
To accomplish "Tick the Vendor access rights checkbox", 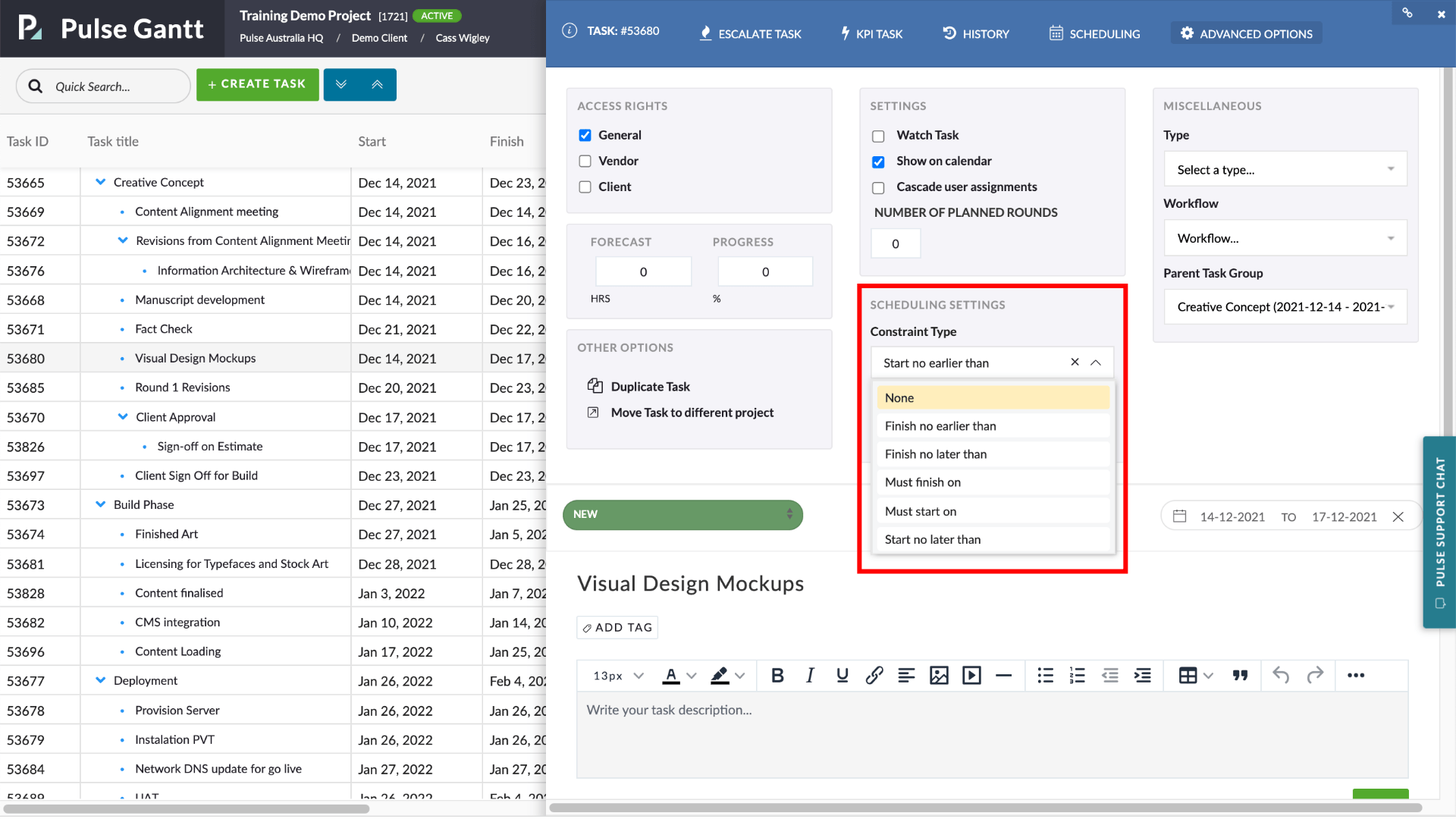I will pos(585,162).
